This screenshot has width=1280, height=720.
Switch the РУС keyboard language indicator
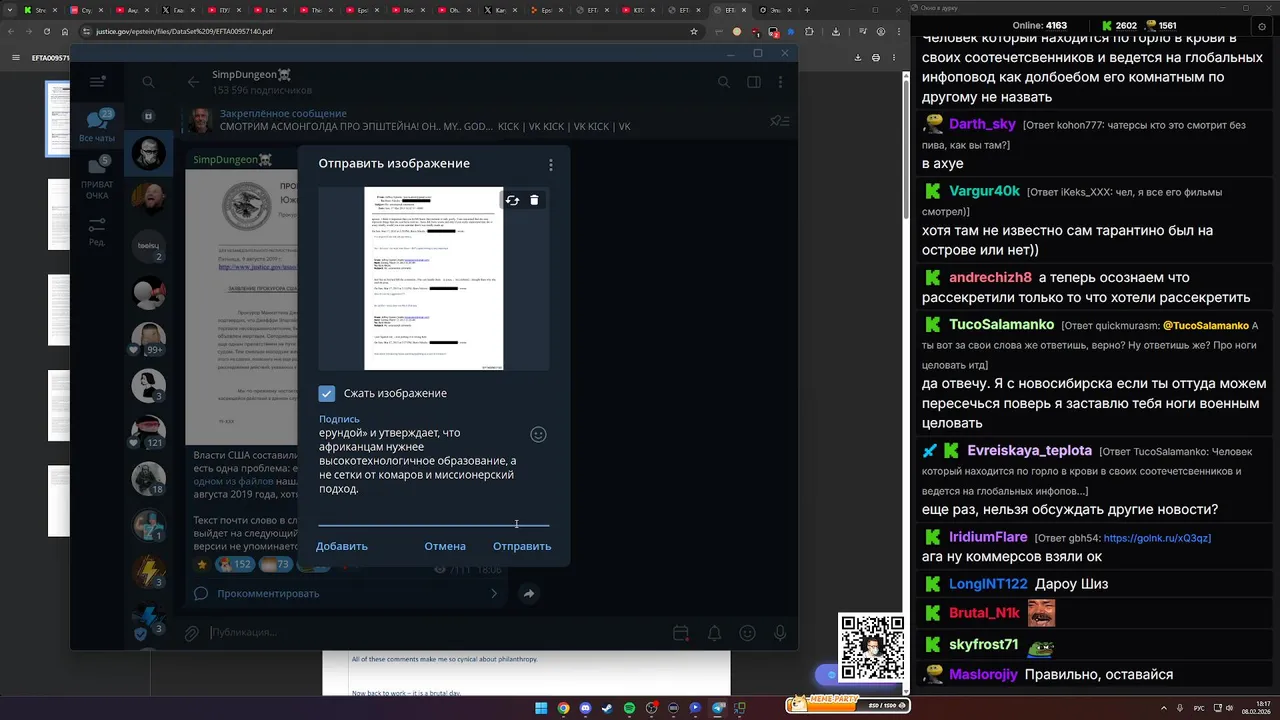pos(1199,708)
